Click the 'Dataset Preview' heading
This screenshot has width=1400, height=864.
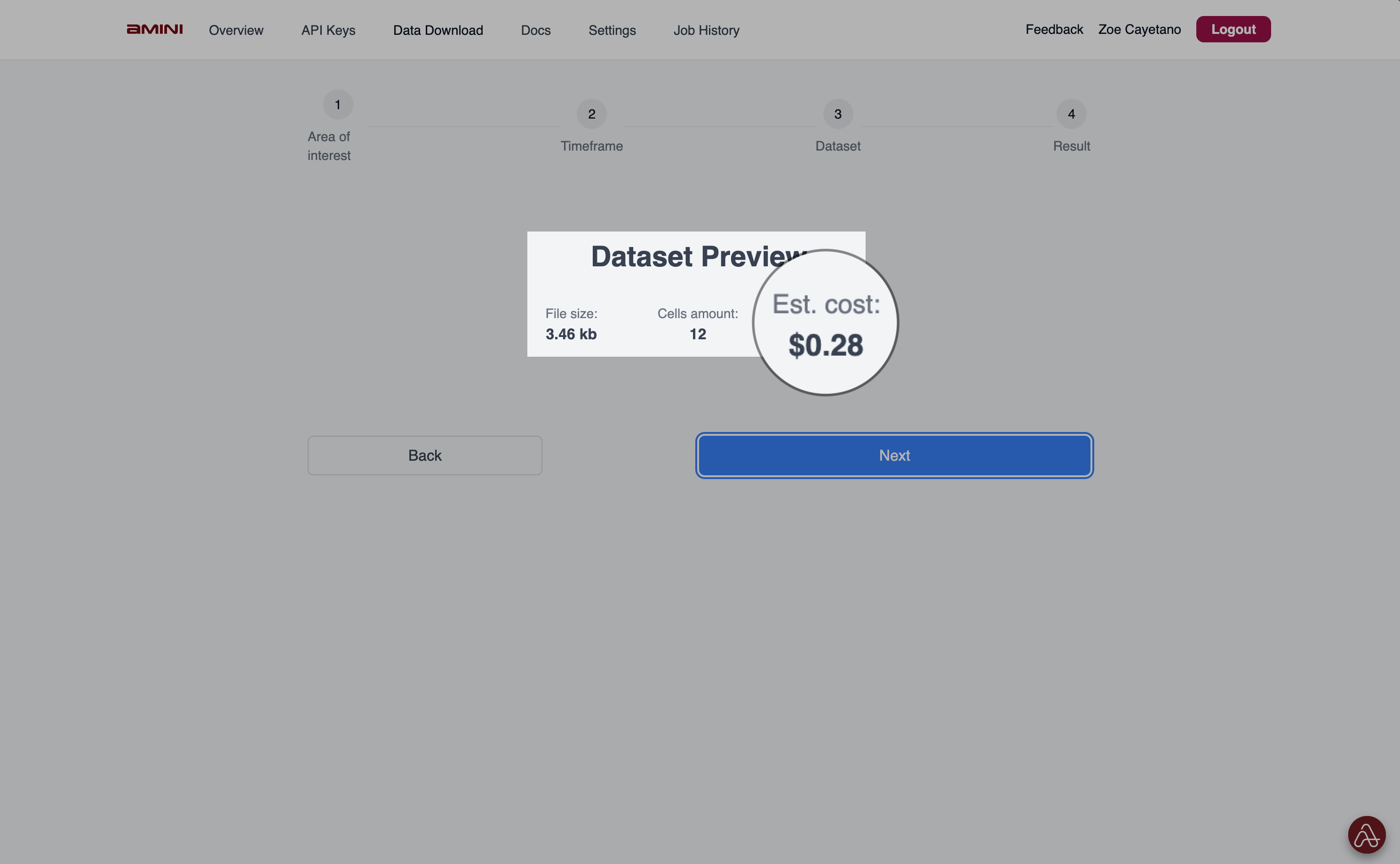click(698, 256)
